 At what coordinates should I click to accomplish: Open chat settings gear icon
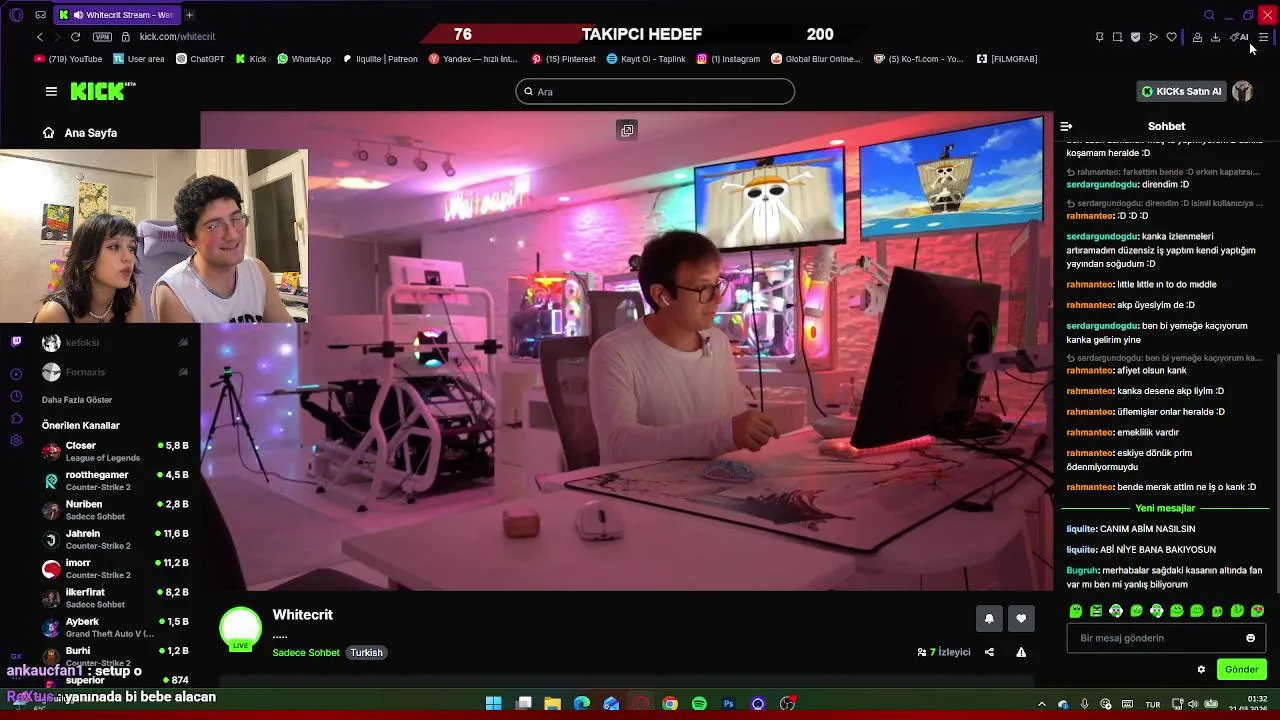coord(1201,669)
